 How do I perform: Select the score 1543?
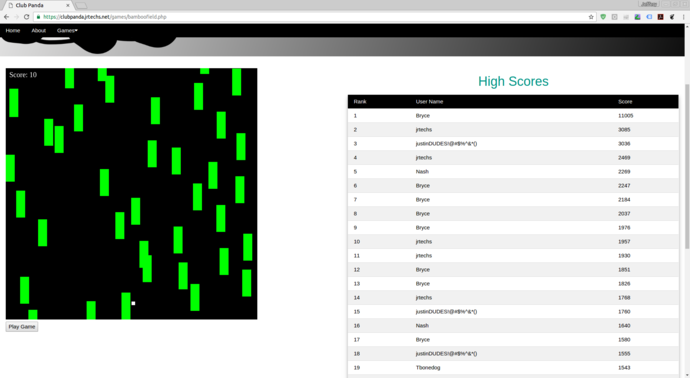(624, 368)
